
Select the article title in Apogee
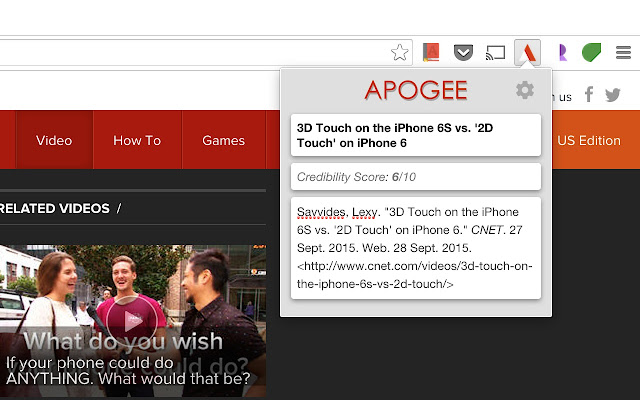click(x=416, y=135)
